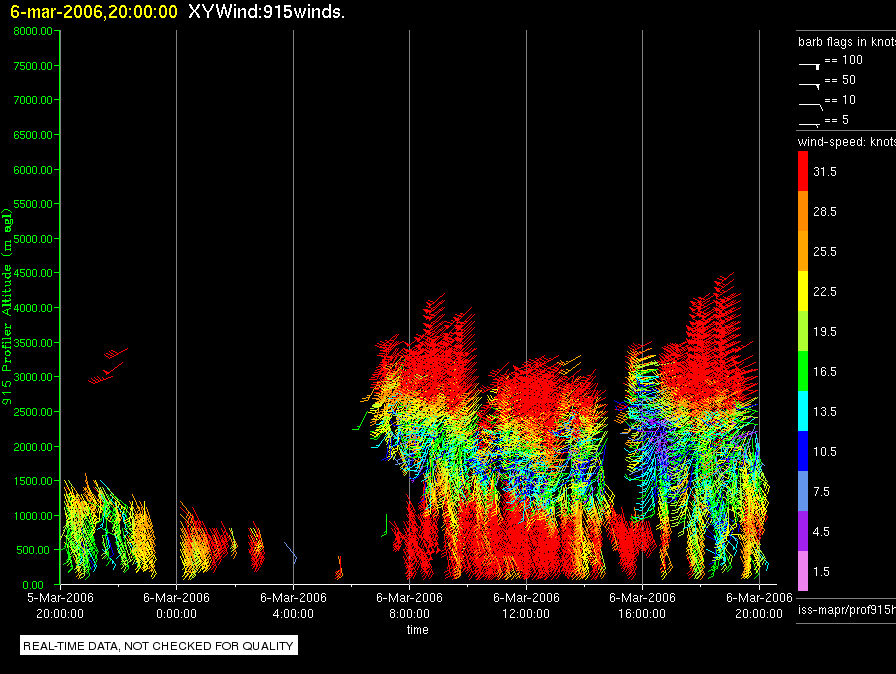Click the 6-Mar-2006 4:00:00 time tick label
This screenshot has width=896, height=674.
tap(293, 605)
